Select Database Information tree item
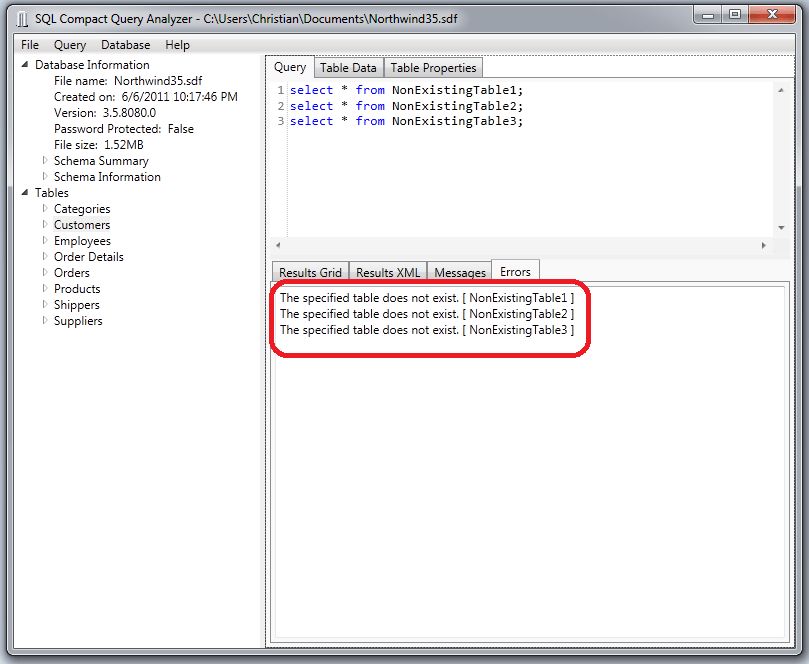 (x=92, y=64)
